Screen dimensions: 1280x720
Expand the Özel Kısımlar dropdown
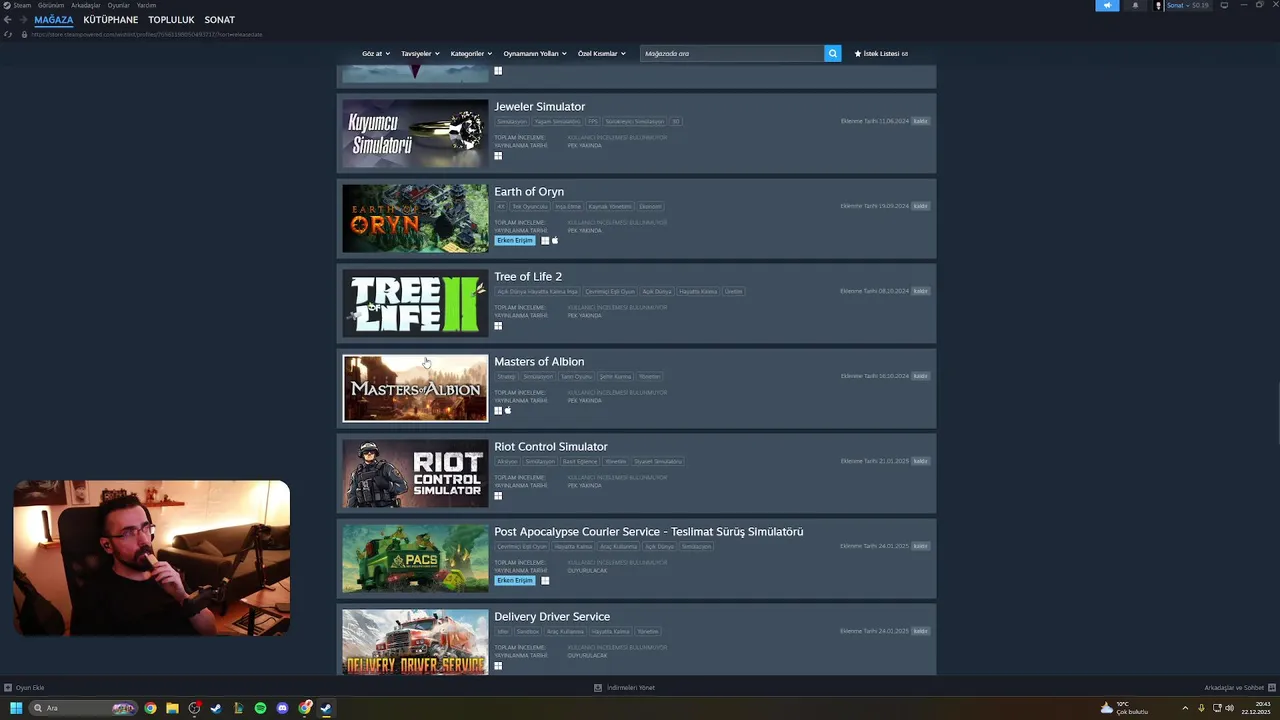[x=601, y=53]
